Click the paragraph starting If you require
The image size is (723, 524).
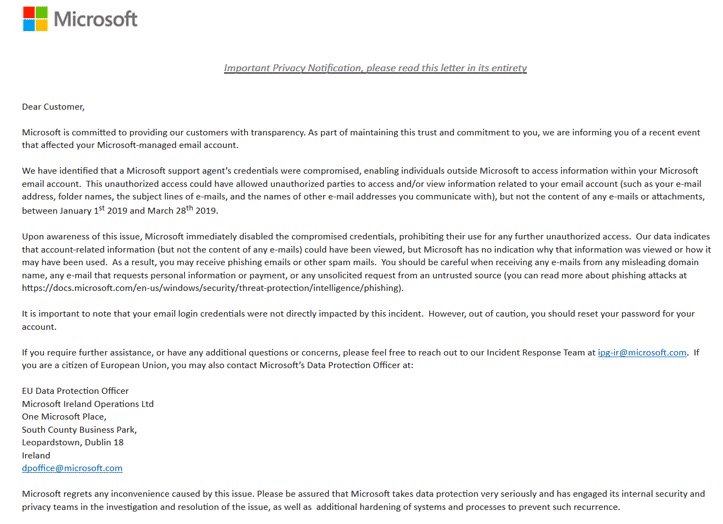coord(361,359)
